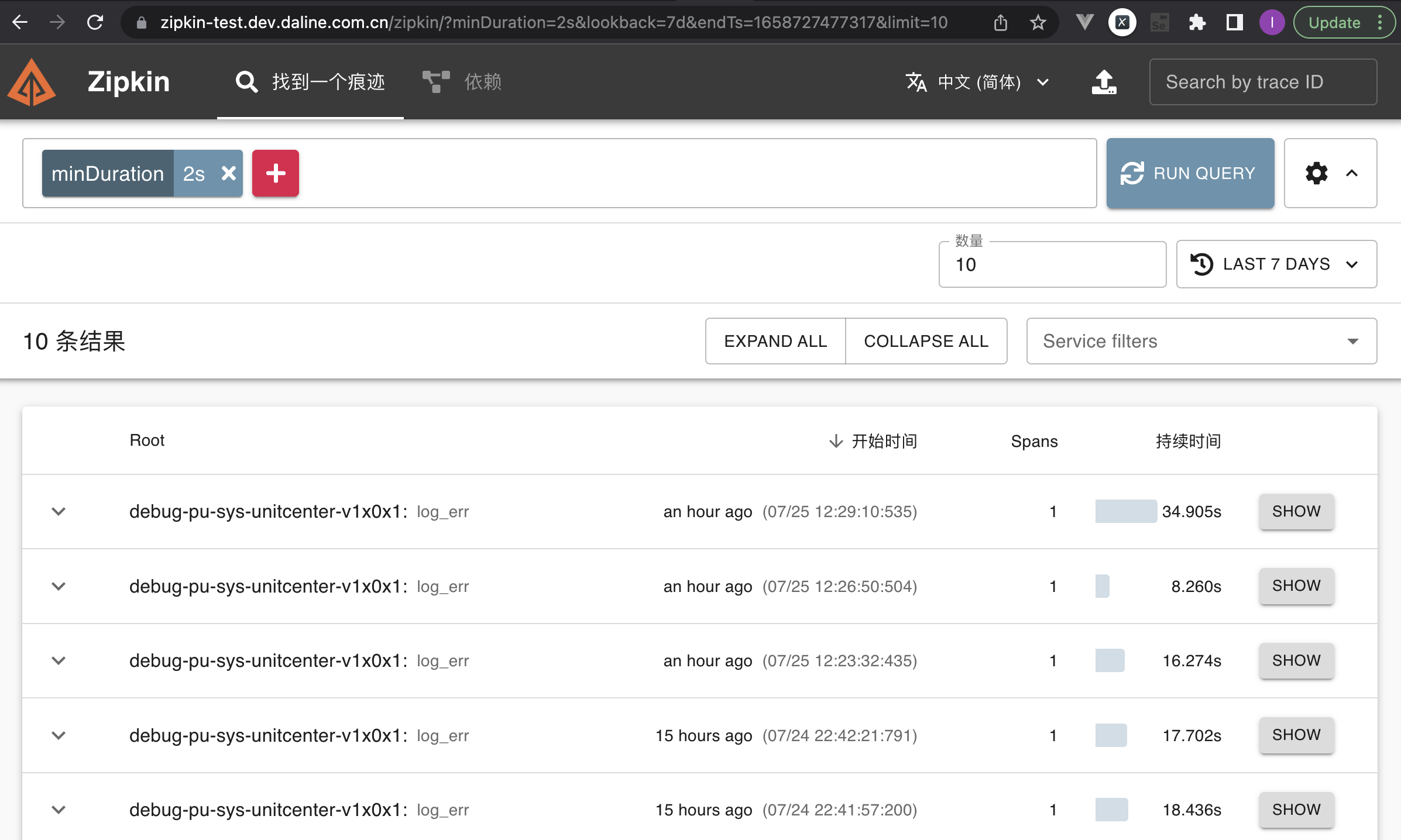Open the V-shaped browser extension icon
The image size is (1401, 840).
tap(1084, 22)
